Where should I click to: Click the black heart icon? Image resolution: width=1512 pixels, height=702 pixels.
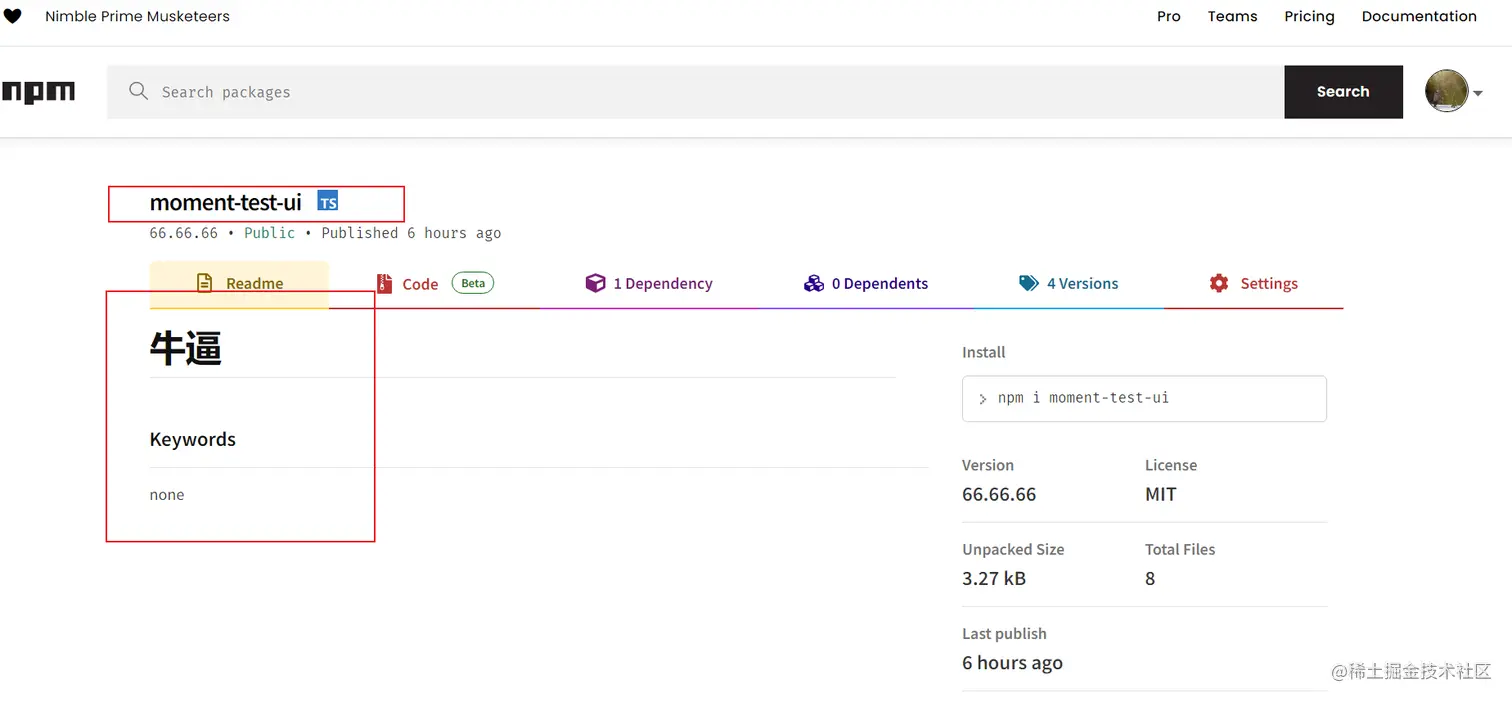[12, 16]
